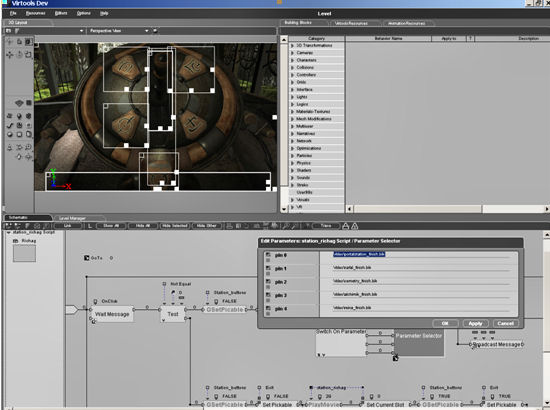Click the pin 3 file path field
The width and height of the screenshot is (550, 410).
[421, 295]
